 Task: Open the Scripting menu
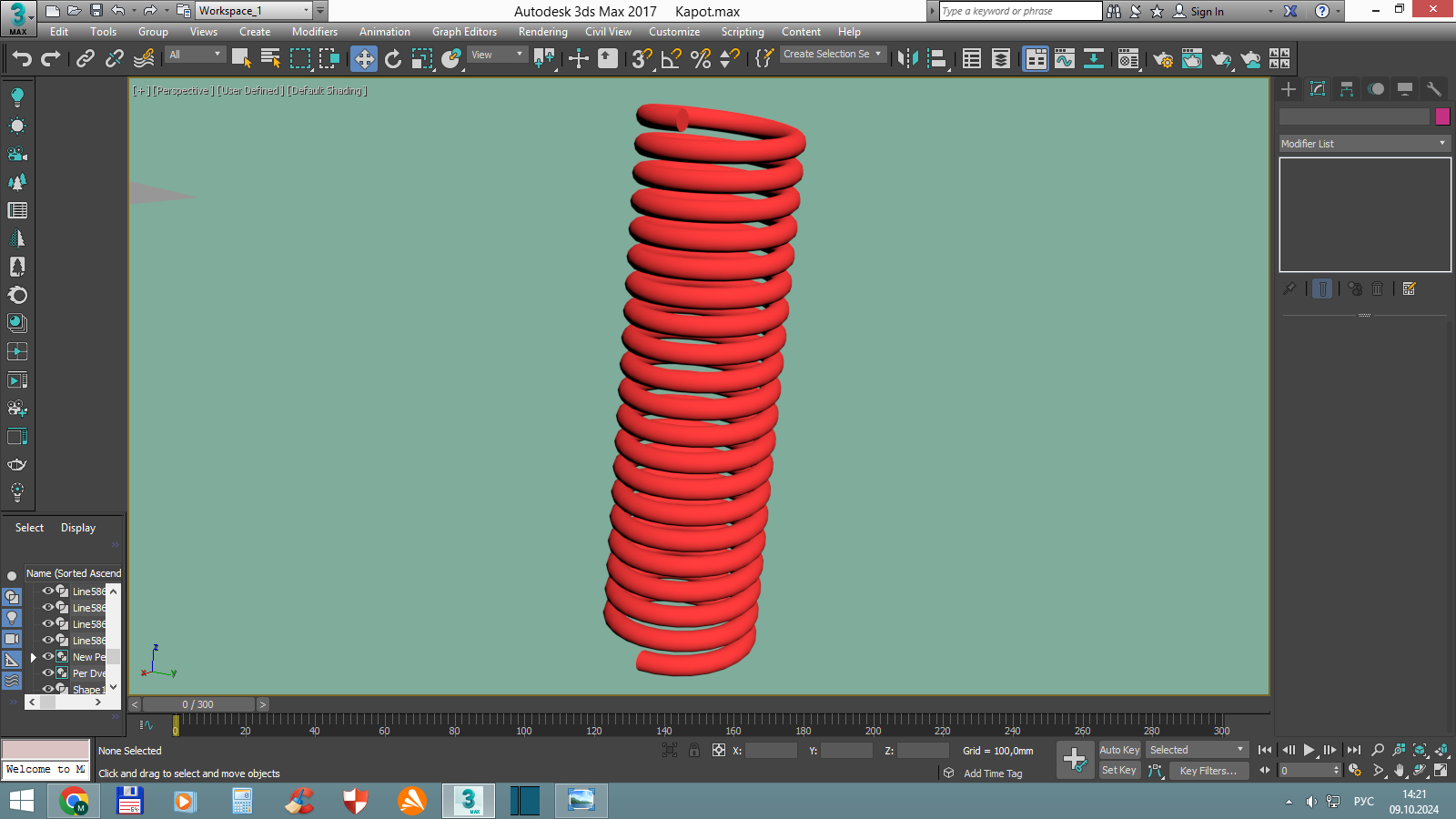[743, 32]
